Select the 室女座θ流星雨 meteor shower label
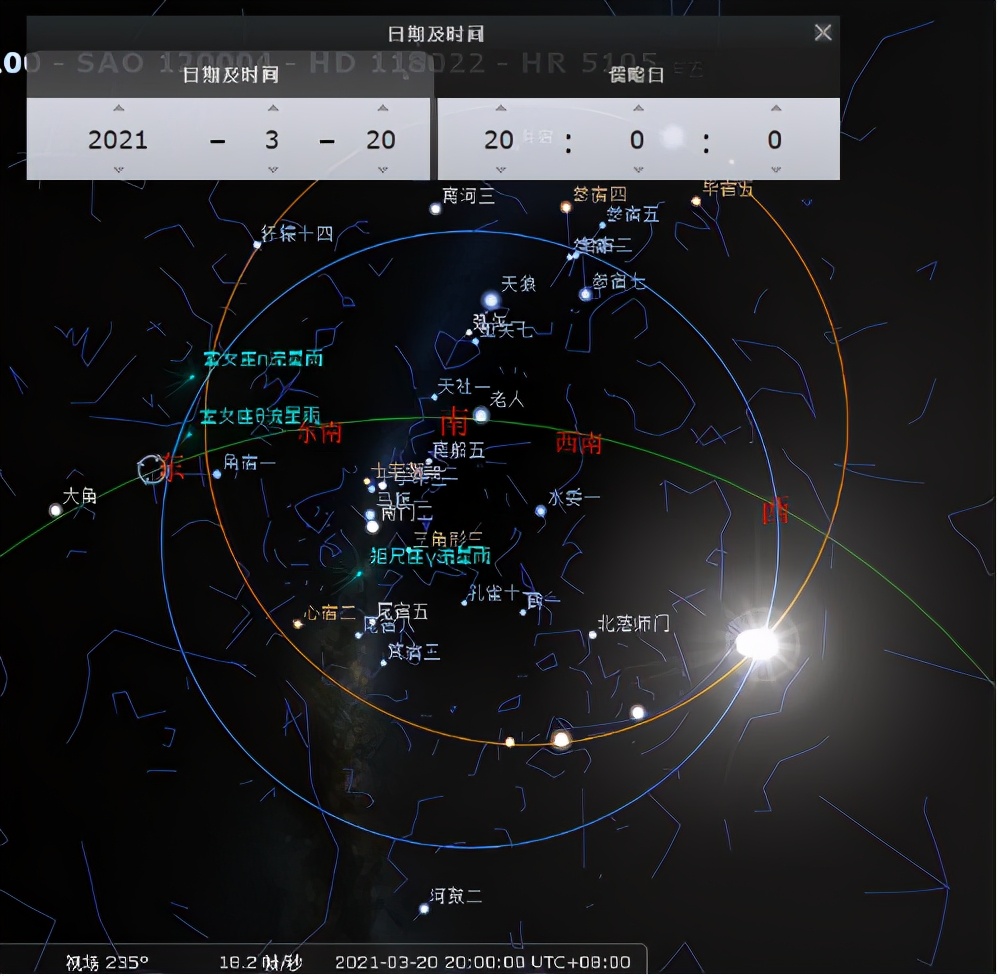 [x=260, y=416]
